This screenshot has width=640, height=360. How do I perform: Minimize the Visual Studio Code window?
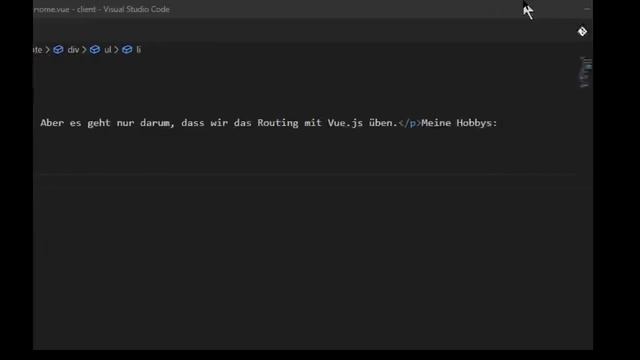[x=587, y=9]
